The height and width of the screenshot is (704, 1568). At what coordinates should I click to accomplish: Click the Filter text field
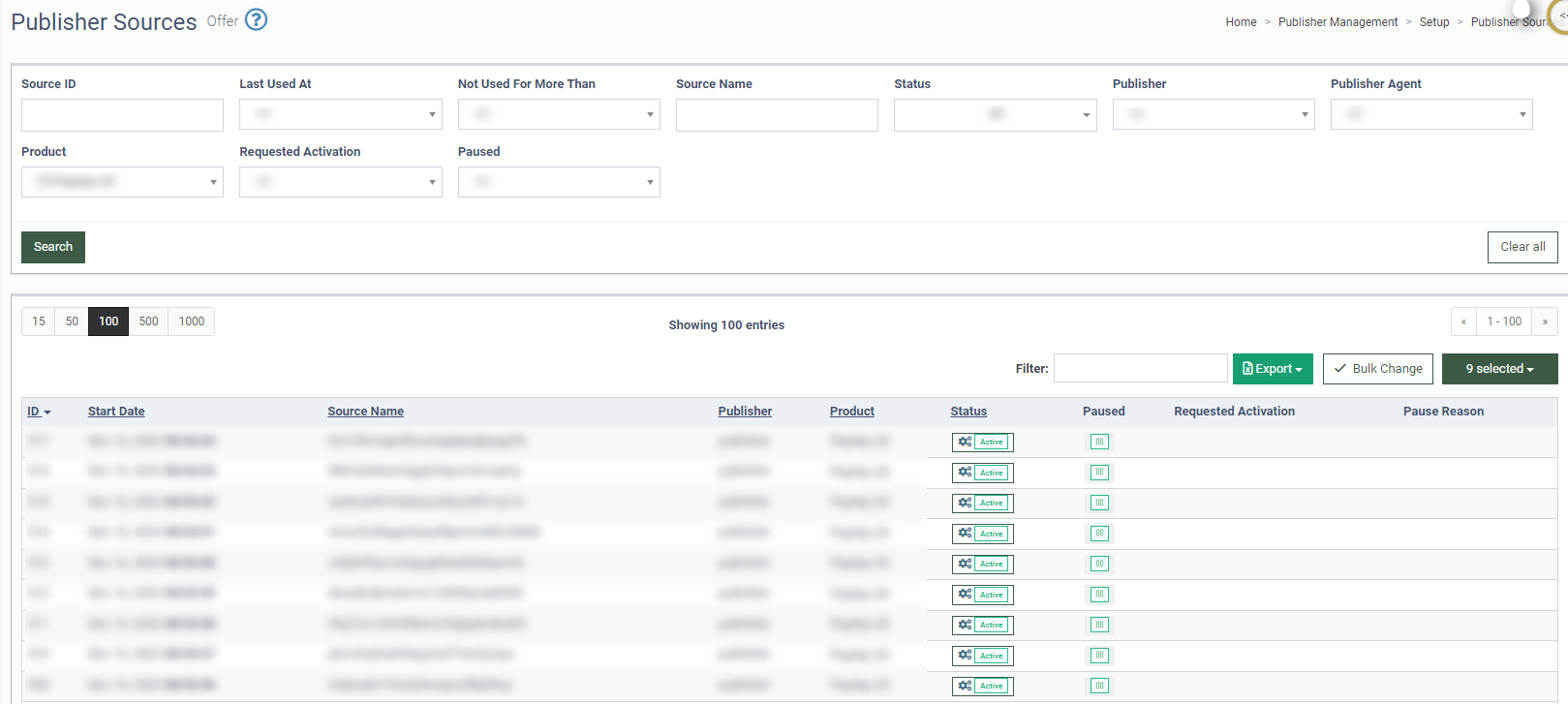(x=1141, y=369)
